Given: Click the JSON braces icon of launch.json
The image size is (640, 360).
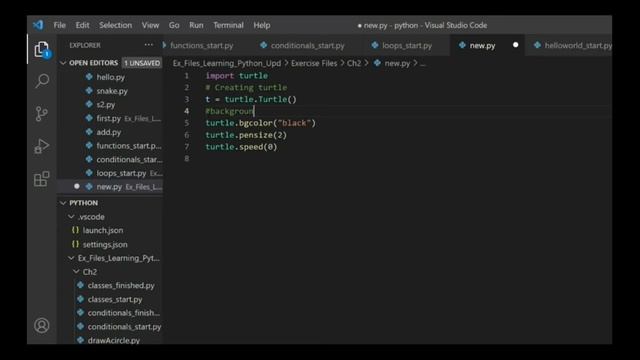Looking at the screenshot, I should point(75,230).
